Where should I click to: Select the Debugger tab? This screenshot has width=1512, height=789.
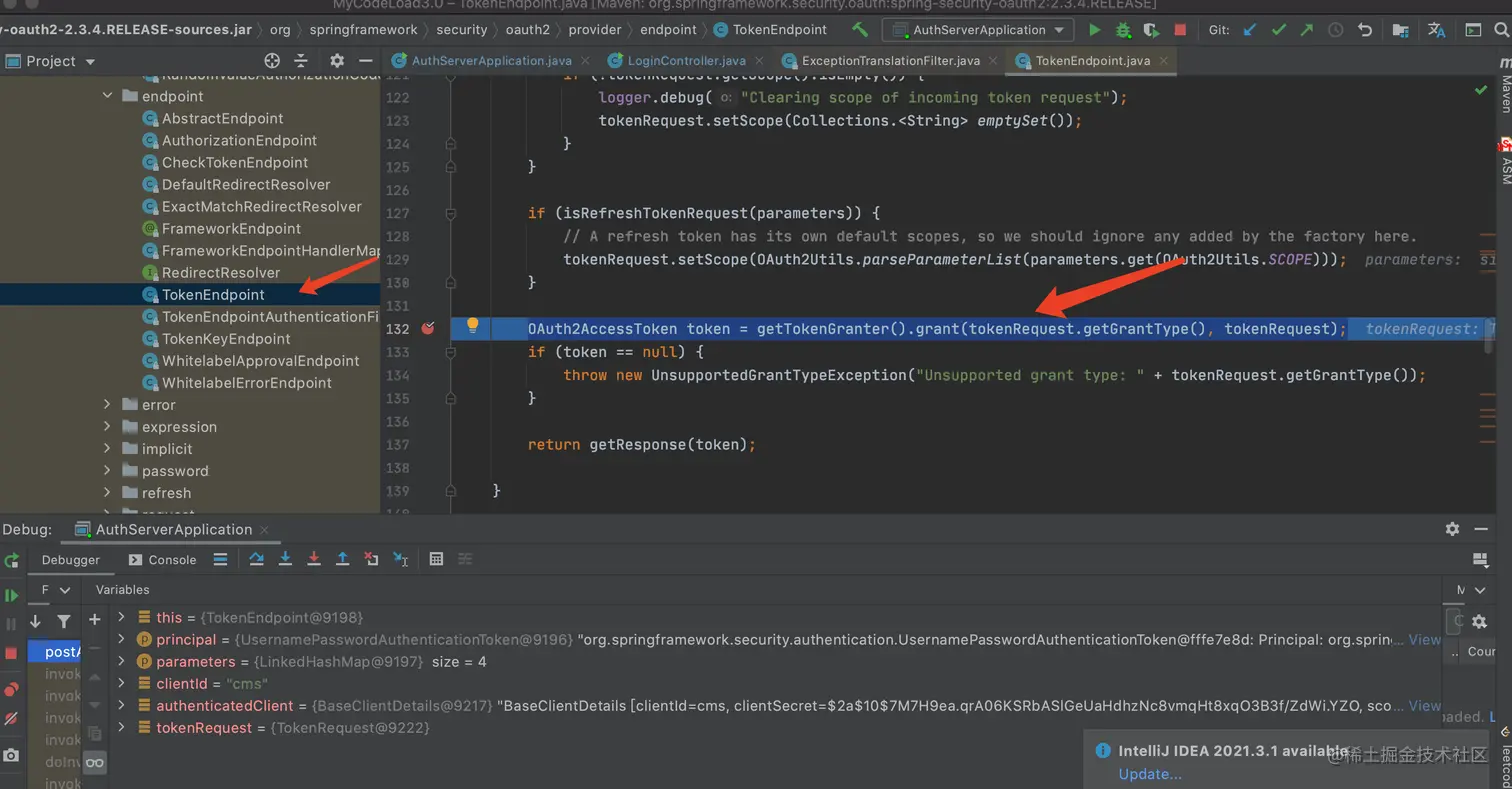[x=70, y=560]
